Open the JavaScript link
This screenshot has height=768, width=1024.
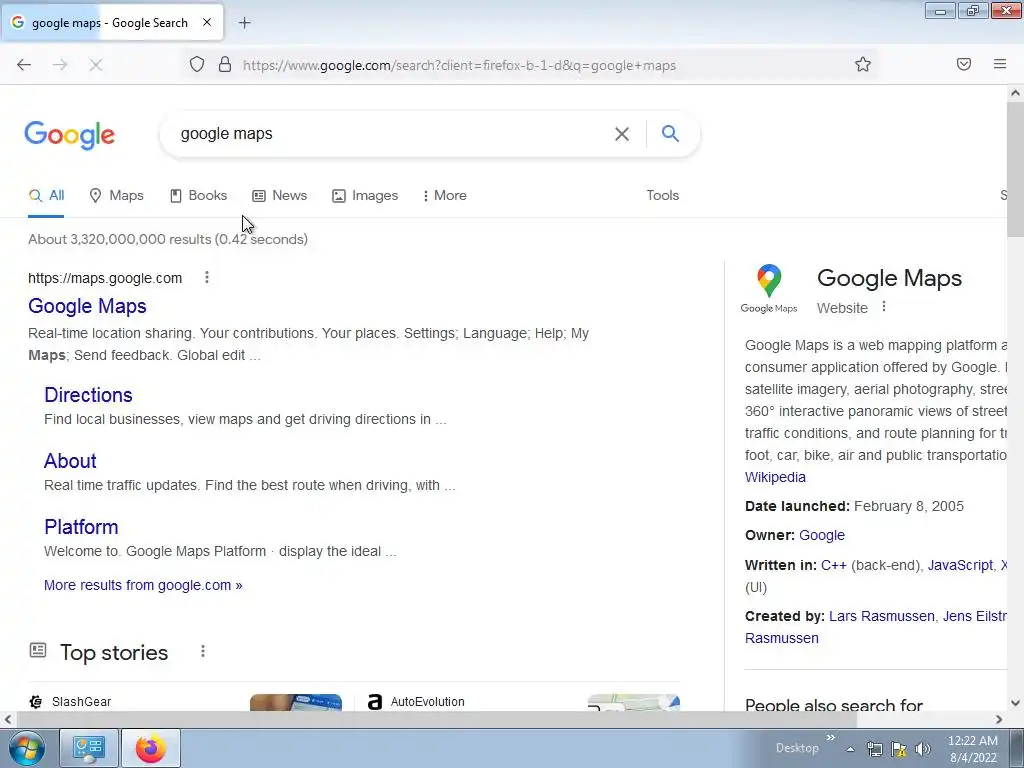960,565
